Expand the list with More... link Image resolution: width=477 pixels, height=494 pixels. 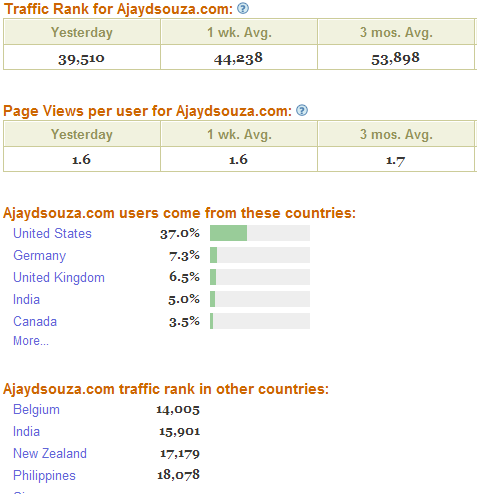[x=31, y=341]
